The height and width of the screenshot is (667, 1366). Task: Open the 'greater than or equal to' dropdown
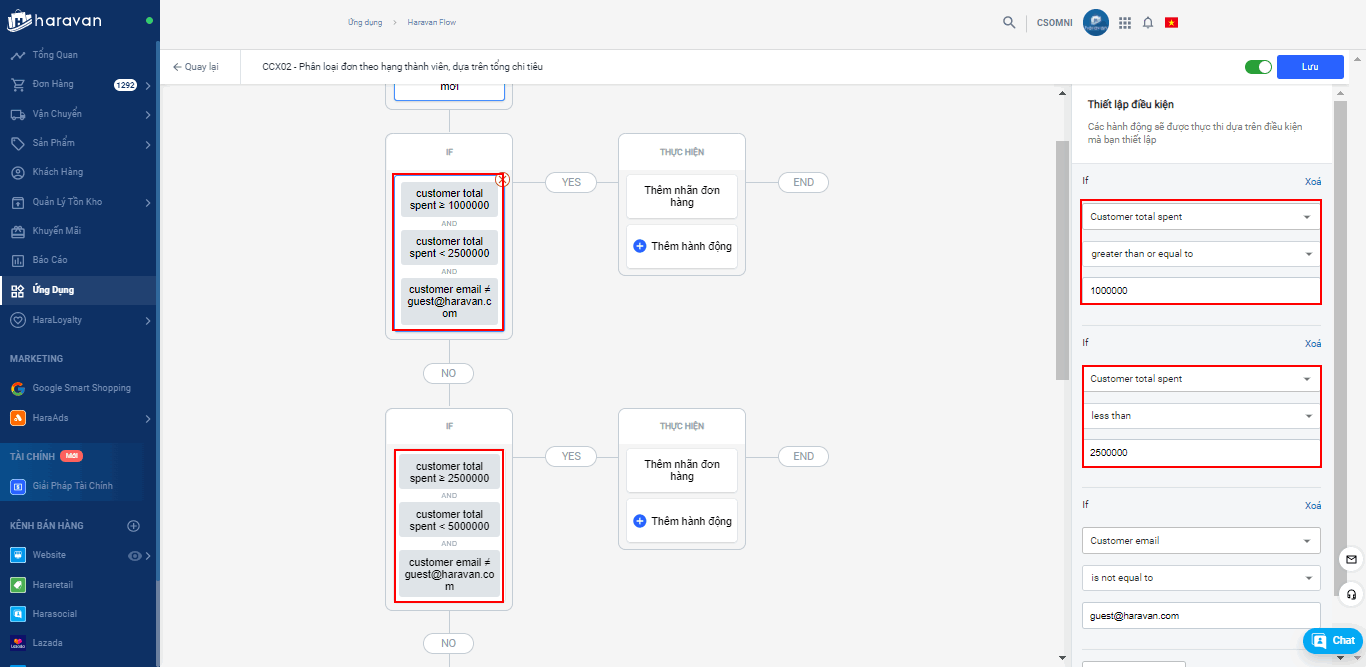[1200, 254]
